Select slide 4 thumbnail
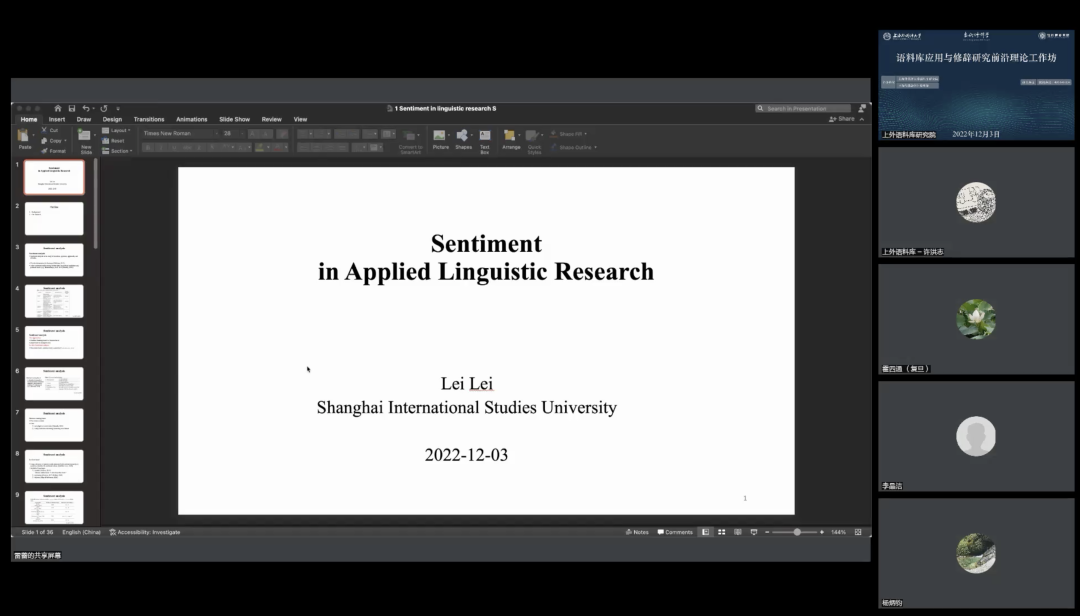Screen dimensions: 1080x616 coord(54,301)
